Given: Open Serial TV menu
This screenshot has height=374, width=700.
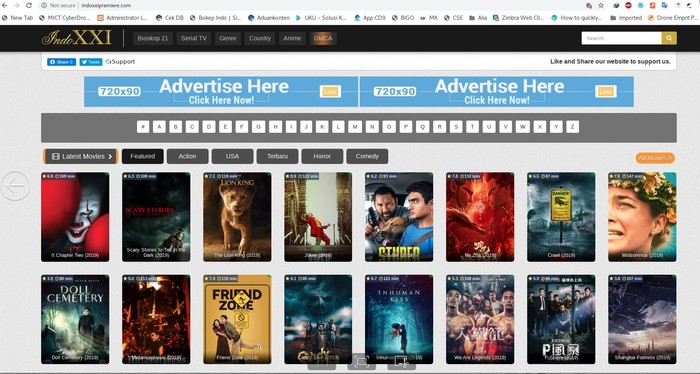Looking at the screenshot, I should tap(194, 38).
